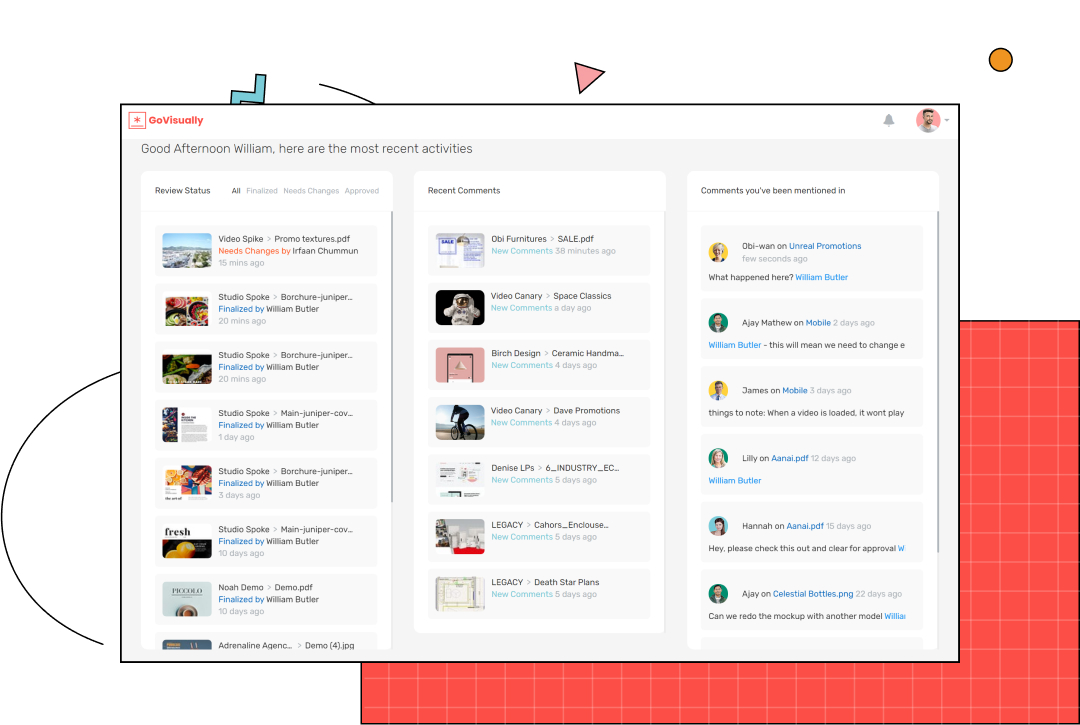1080x725 pixels.
Task: Open the Space Classics astronaut thumbnail
Action: pyautogui.click(x=460, y=307)
